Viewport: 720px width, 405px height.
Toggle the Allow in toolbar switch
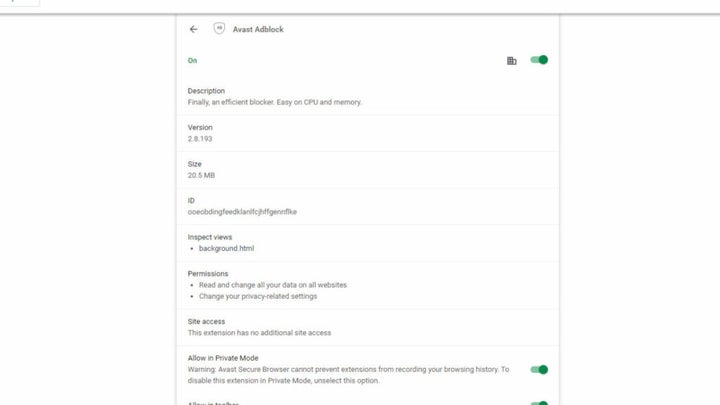540,403
